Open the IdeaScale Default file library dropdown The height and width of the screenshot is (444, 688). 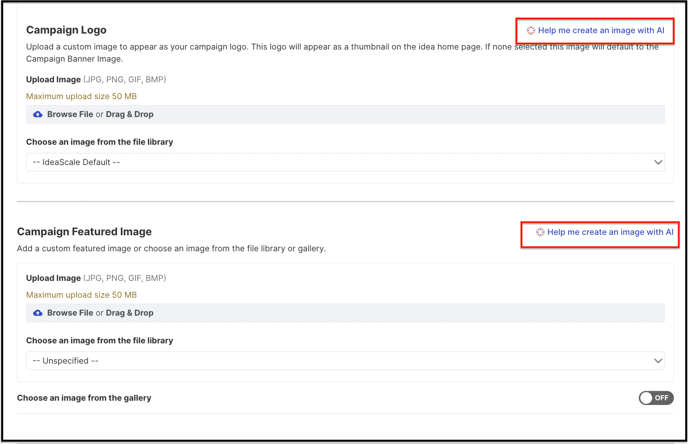coord(345,162)
